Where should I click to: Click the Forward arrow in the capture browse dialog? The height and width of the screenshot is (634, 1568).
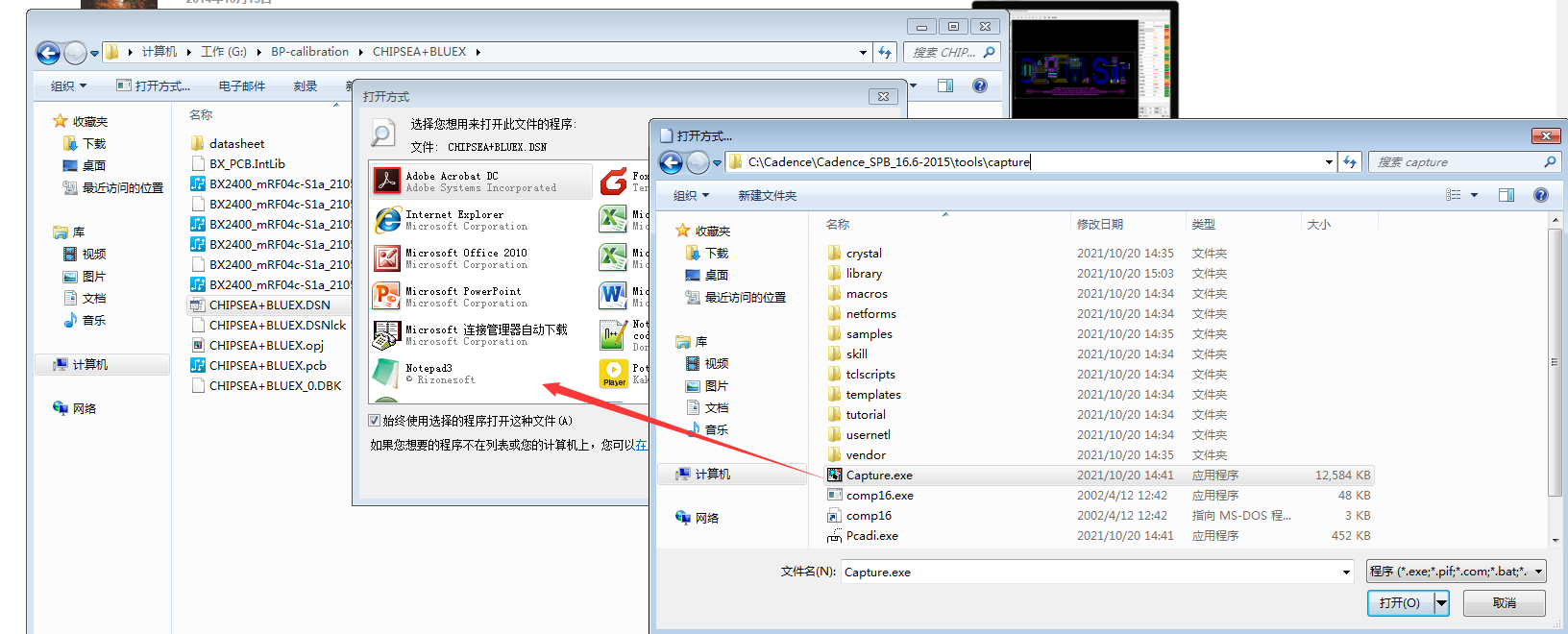point(698,162)
